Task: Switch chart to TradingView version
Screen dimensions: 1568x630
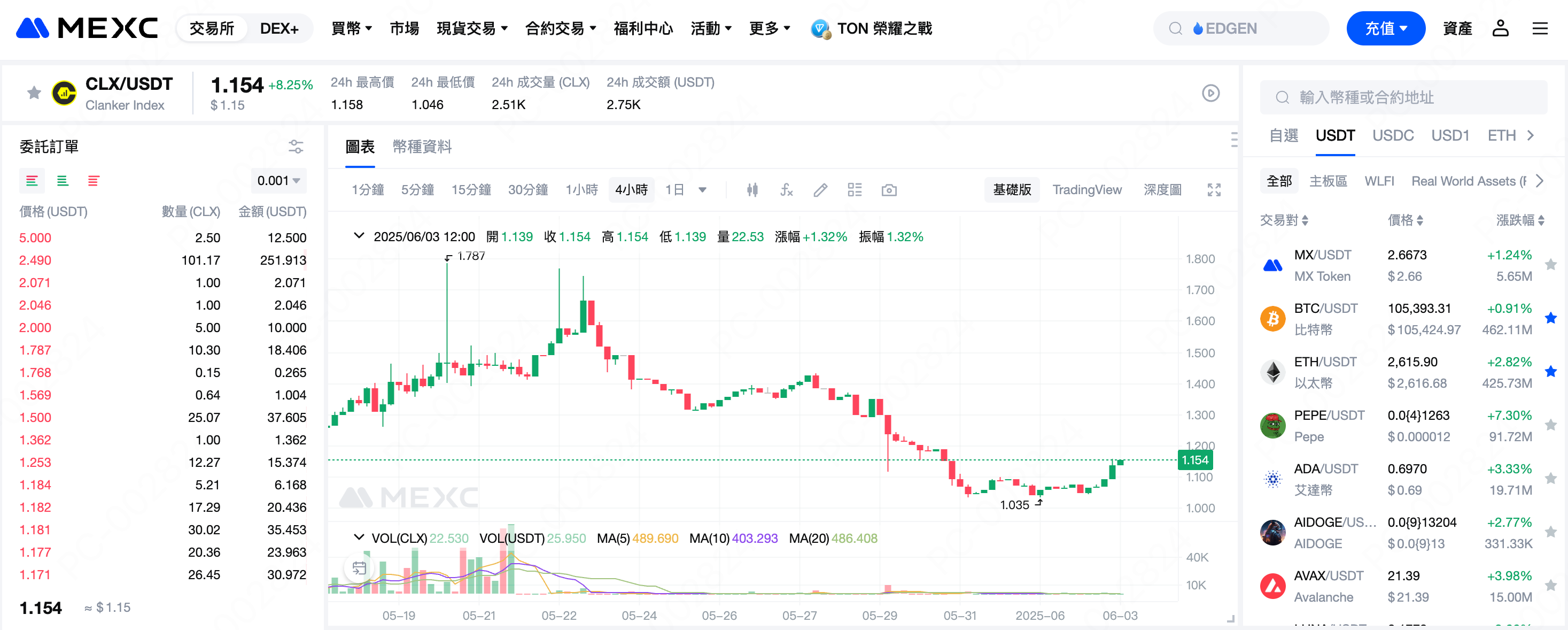Action: click(x=1086, y=190)
